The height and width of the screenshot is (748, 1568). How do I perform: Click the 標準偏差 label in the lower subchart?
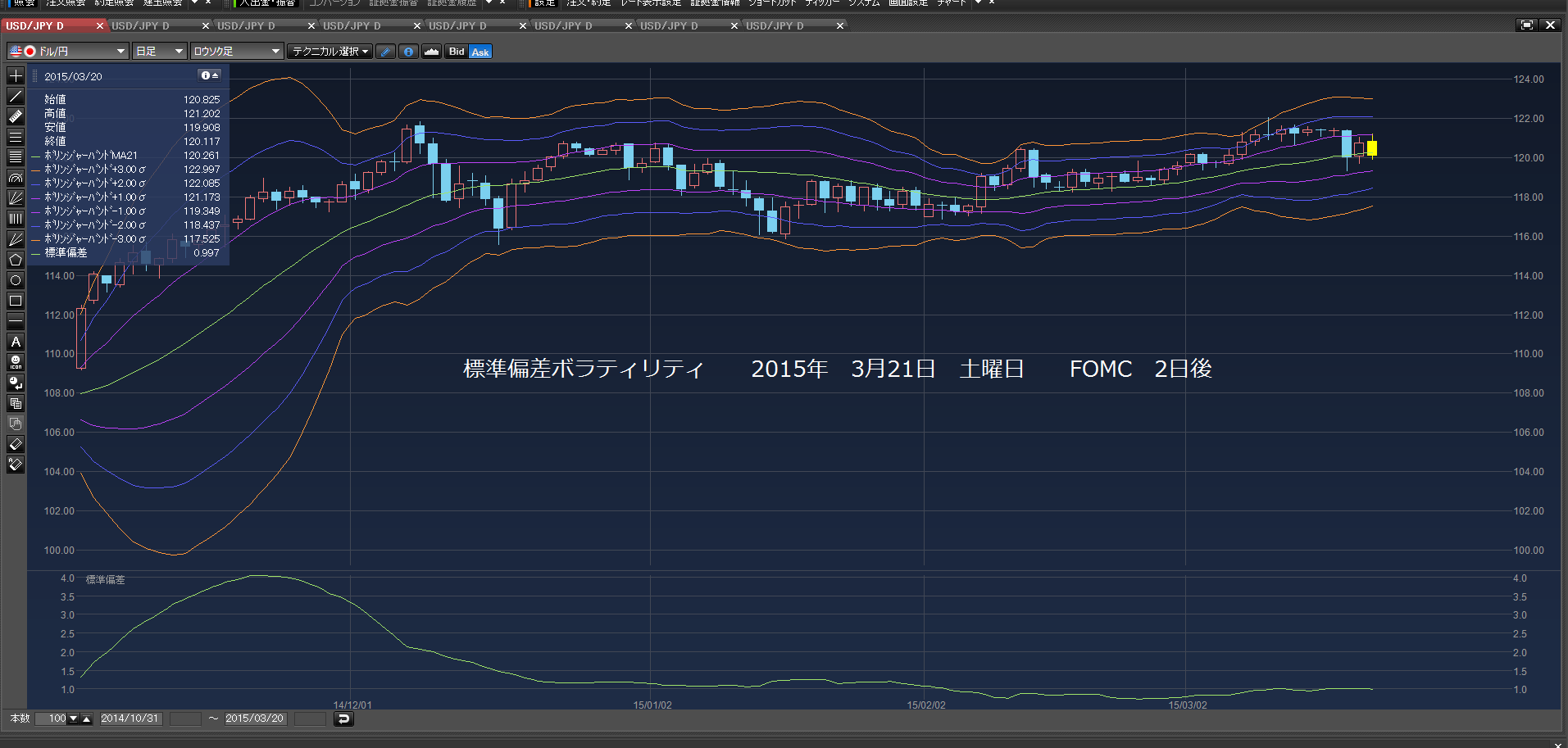point(106,579)
